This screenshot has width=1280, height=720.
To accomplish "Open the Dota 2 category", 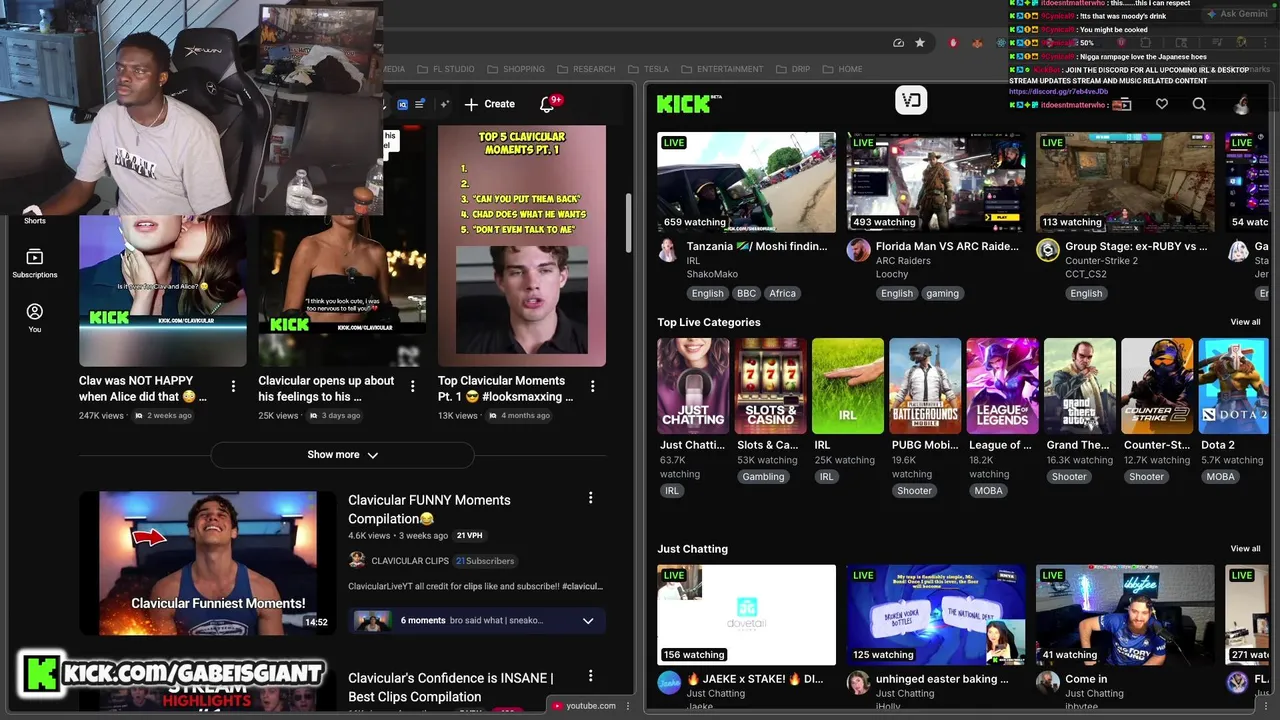I will (1234, 386).
